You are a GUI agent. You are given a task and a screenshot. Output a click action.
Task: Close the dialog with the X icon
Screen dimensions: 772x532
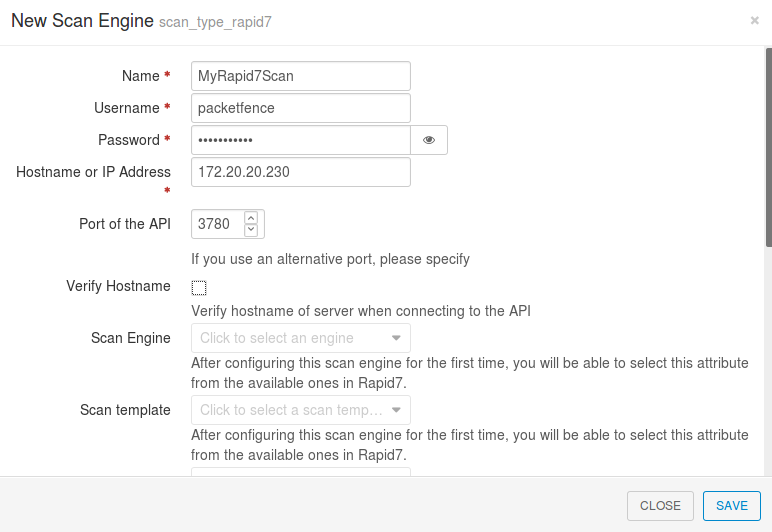(754, 20)
